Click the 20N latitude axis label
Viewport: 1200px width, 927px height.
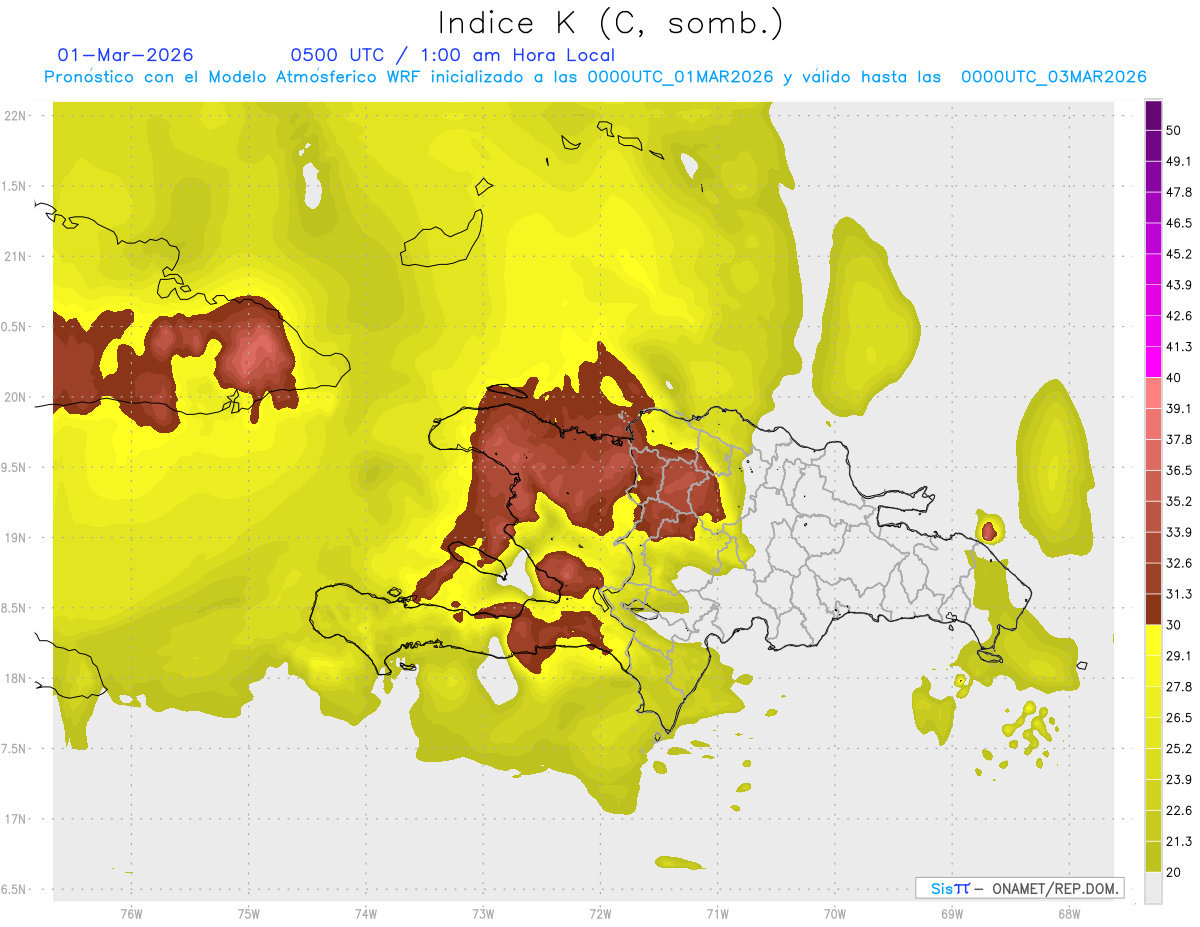[17, 397]
